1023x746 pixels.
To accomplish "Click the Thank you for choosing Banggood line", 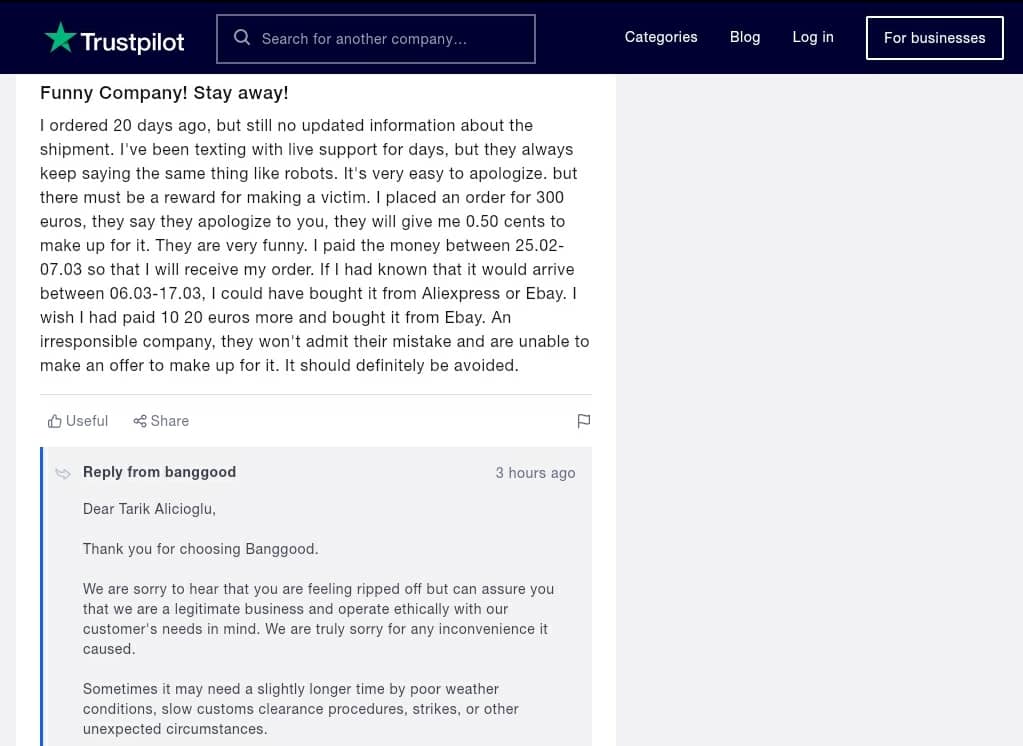I will click(200, 549).
